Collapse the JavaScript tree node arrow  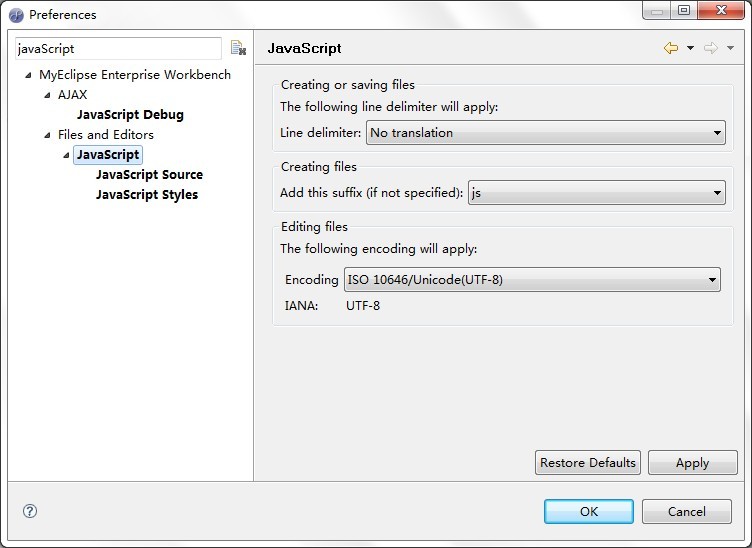[x=66, y=155]
